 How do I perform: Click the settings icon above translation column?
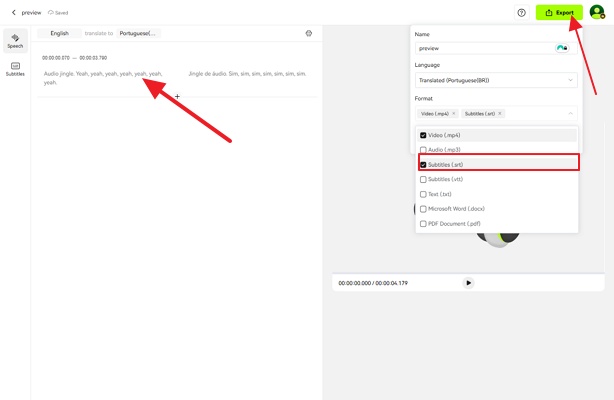point(309,33)
